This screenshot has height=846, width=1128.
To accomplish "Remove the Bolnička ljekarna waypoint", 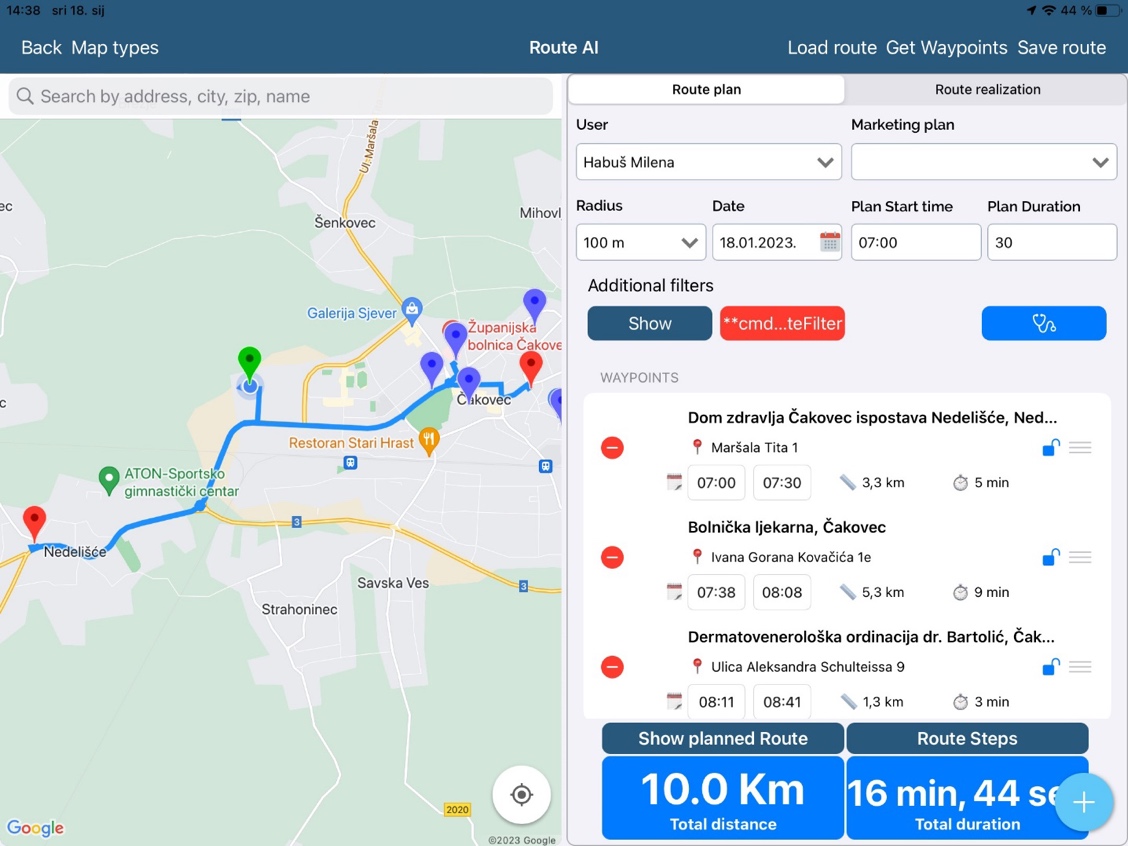I will pyautogui.click(x=612, y=557).
